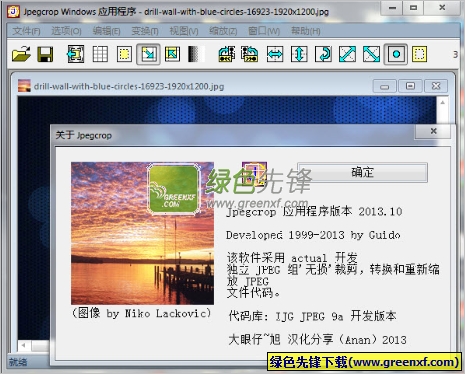This screenshot has height=374, width=465.
Task: Maximize the main Jpegcrop window
Action: coord(413,8)
